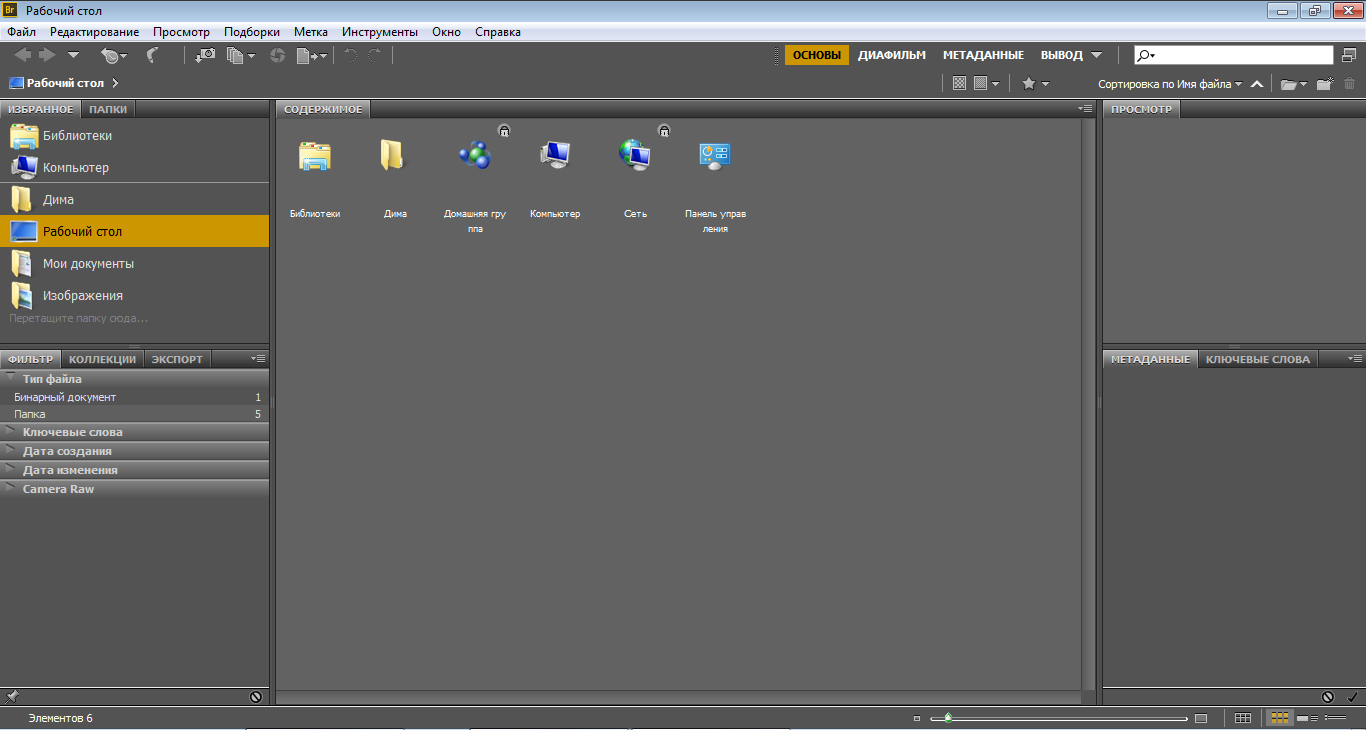Switch to the Папки tab
This screenshot has width=1366, height=730.
[x=108, y=109]
